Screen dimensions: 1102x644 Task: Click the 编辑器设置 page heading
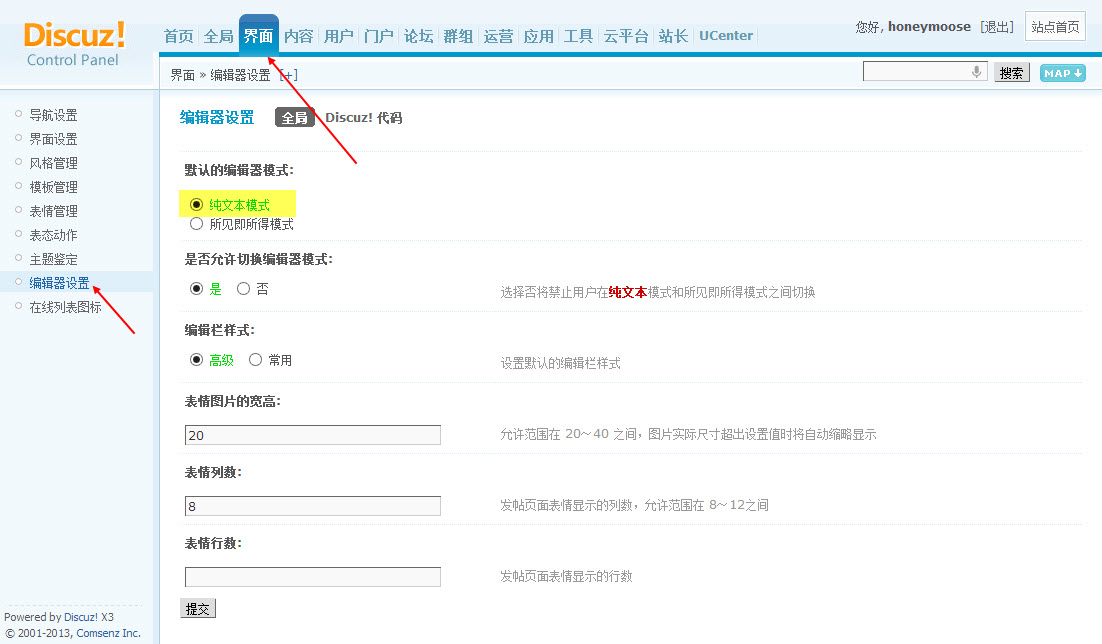[216, 117]
